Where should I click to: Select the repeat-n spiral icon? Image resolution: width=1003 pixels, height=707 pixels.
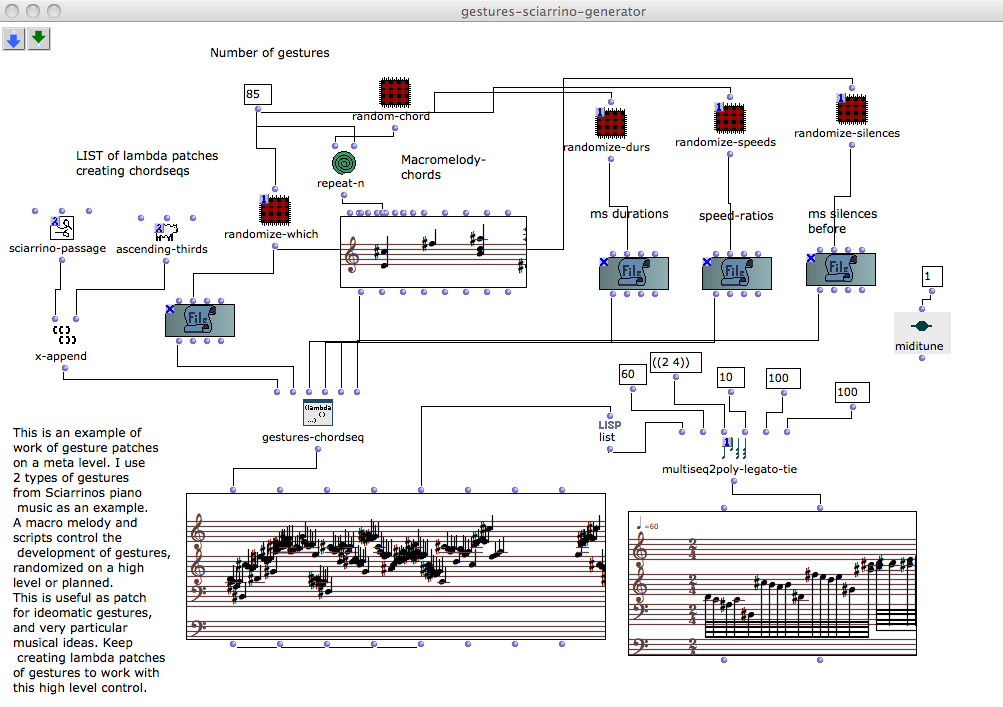[344, 162]
